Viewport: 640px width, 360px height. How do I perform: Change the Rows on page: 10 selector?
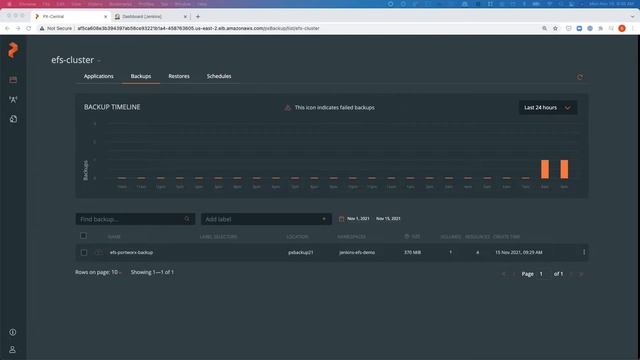pos(98,272)
